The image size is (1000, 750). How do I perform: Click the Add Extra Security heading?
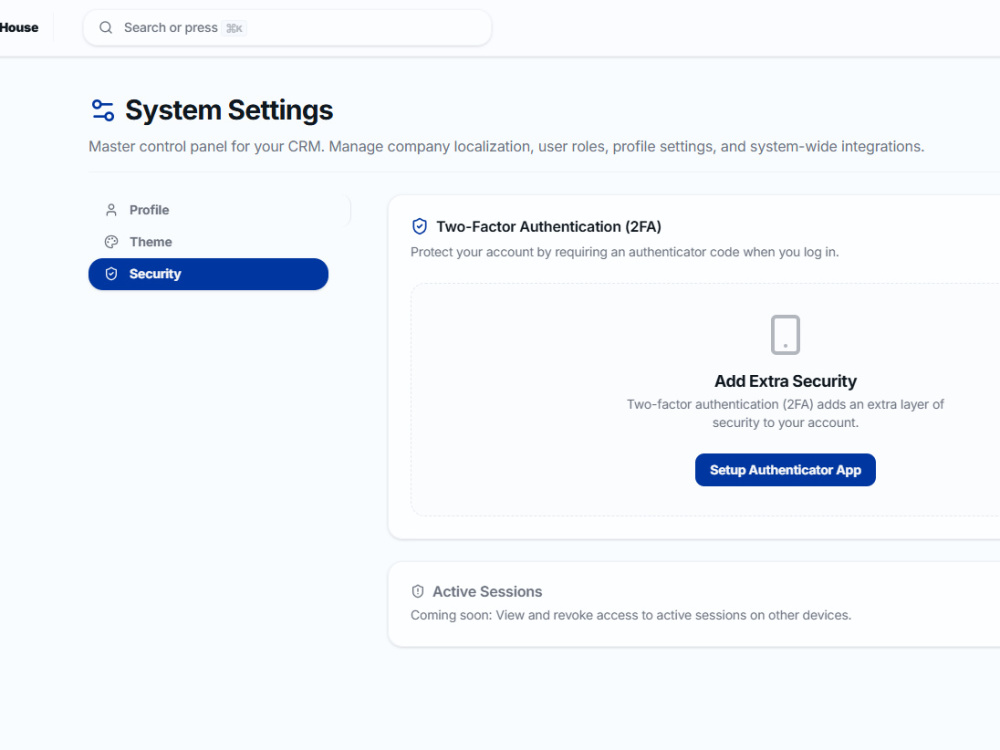tap(785, 381)
